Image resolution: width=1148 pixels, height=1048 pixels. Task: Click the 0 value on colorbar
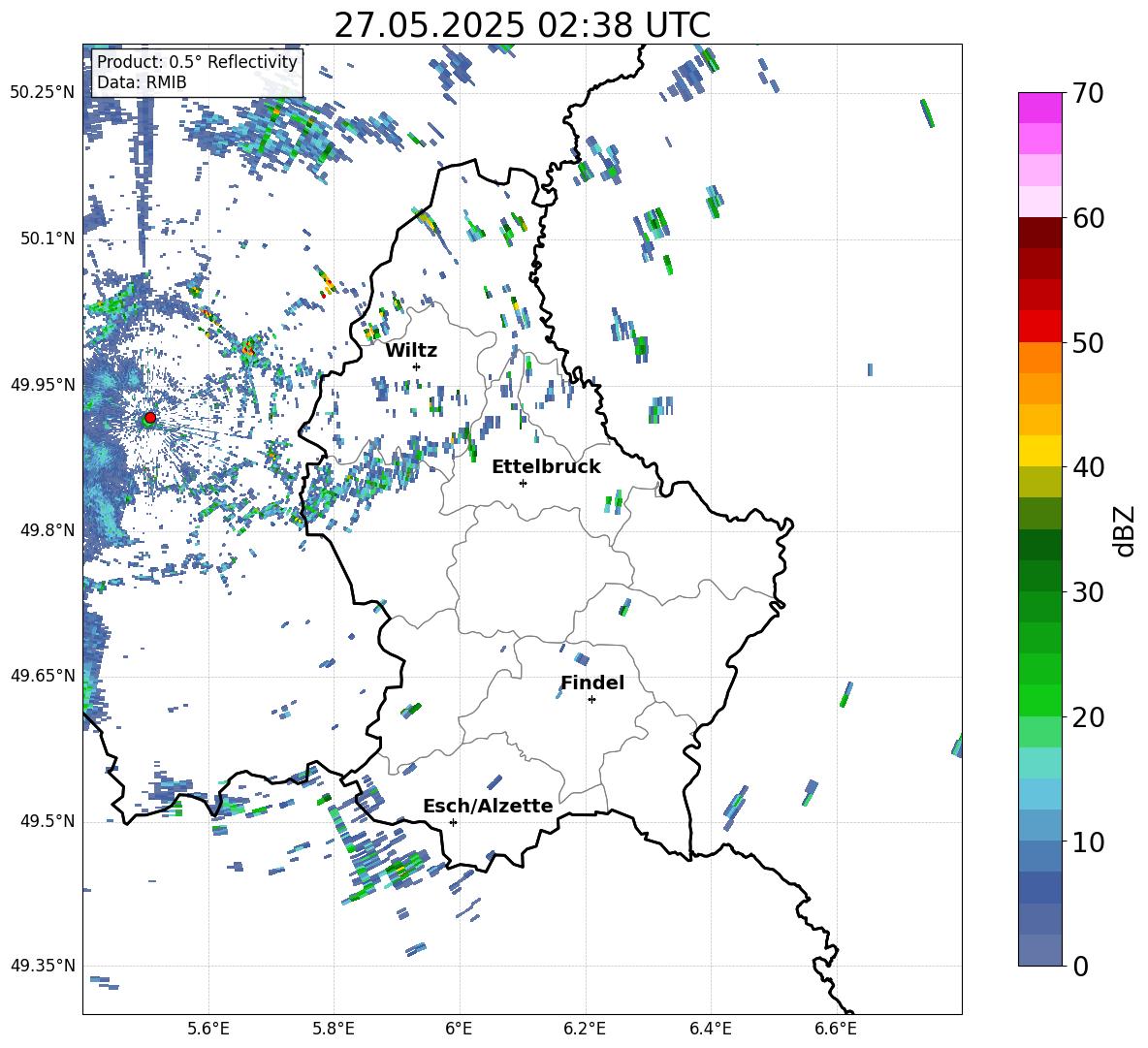1080,966
